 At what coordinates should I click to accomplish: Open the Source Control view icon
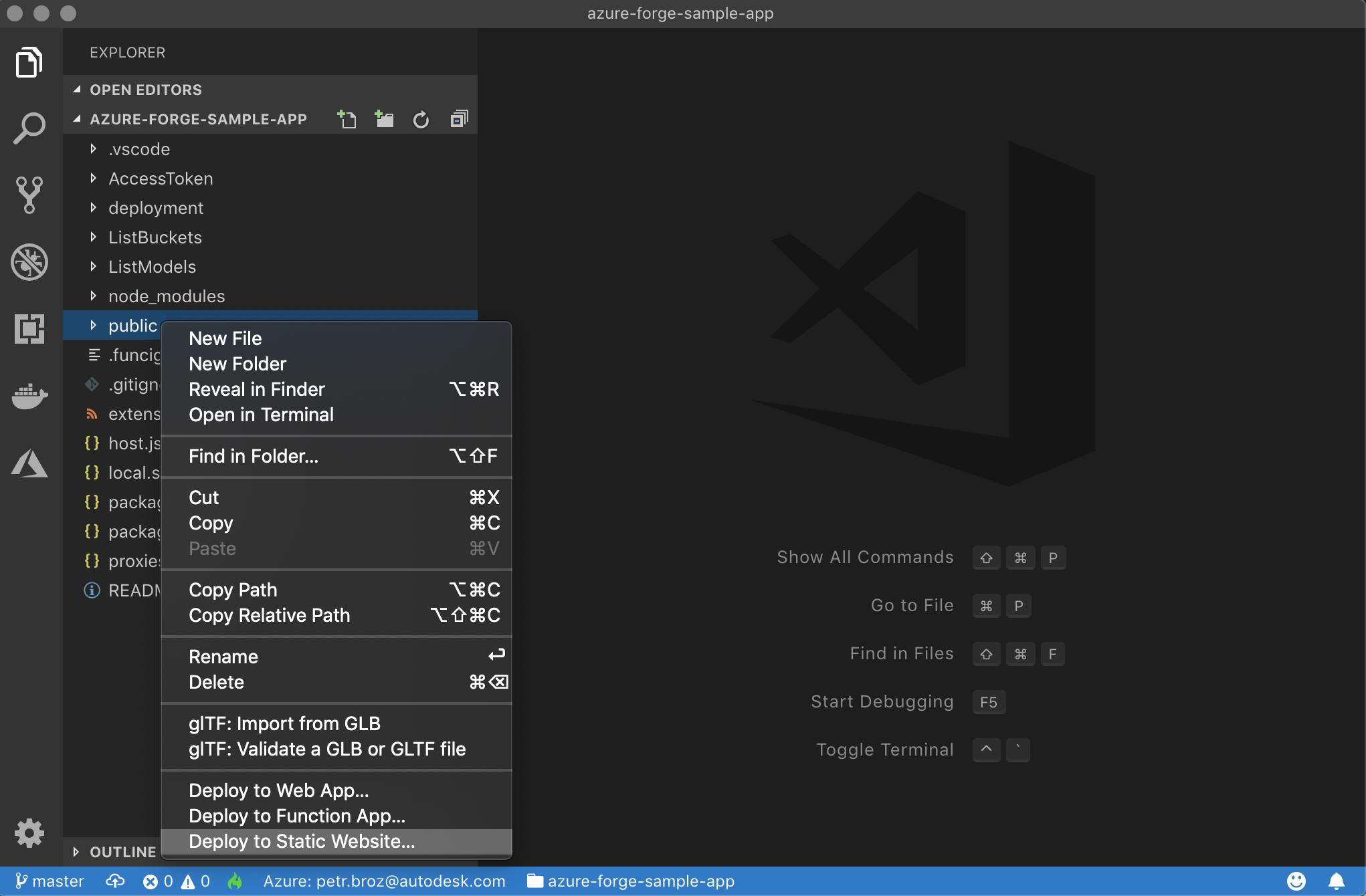click(29, 195)
